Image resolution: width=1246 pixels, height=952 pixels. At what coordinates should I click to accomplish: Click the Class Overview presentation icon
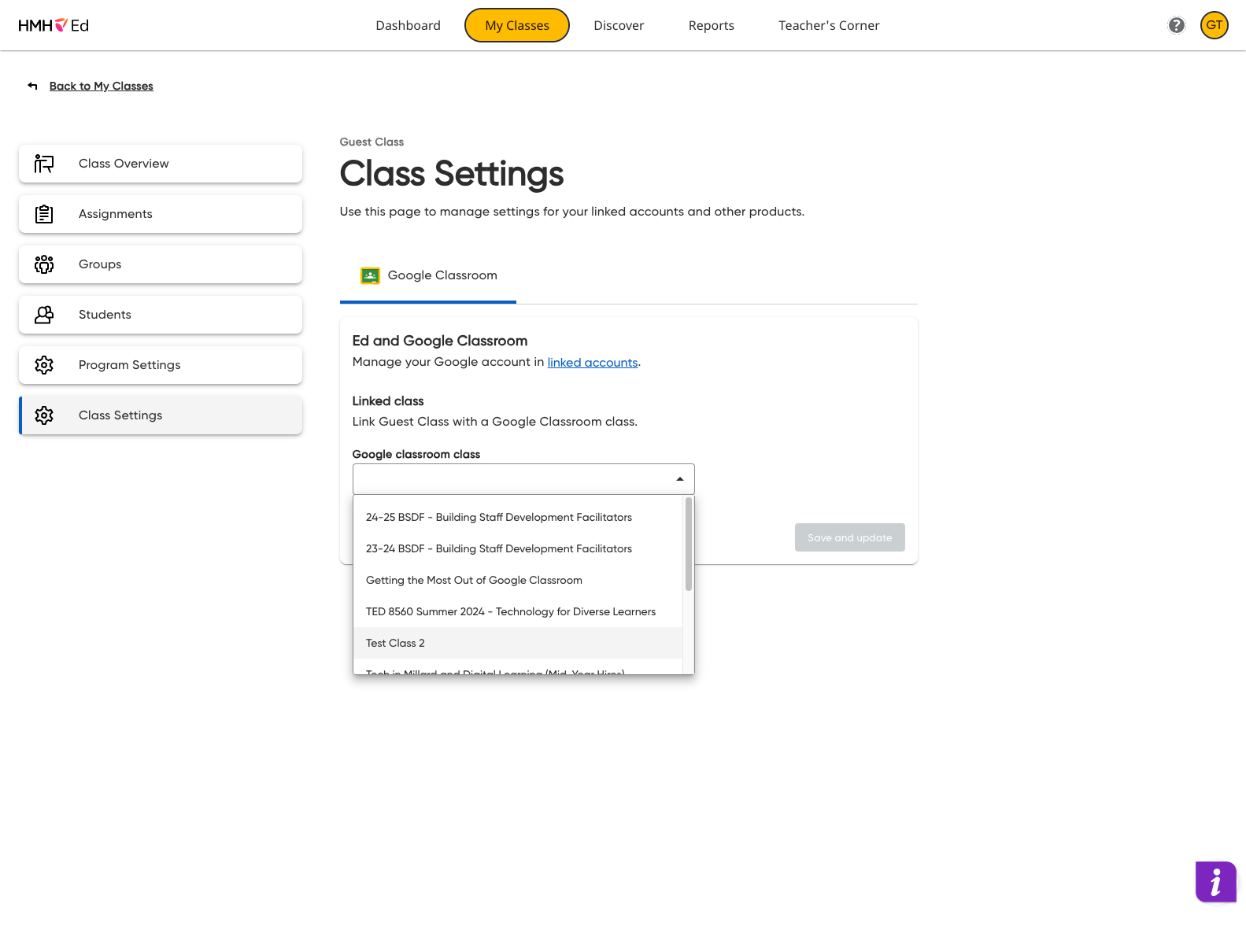pyautogui.click(x=44, y=164)
